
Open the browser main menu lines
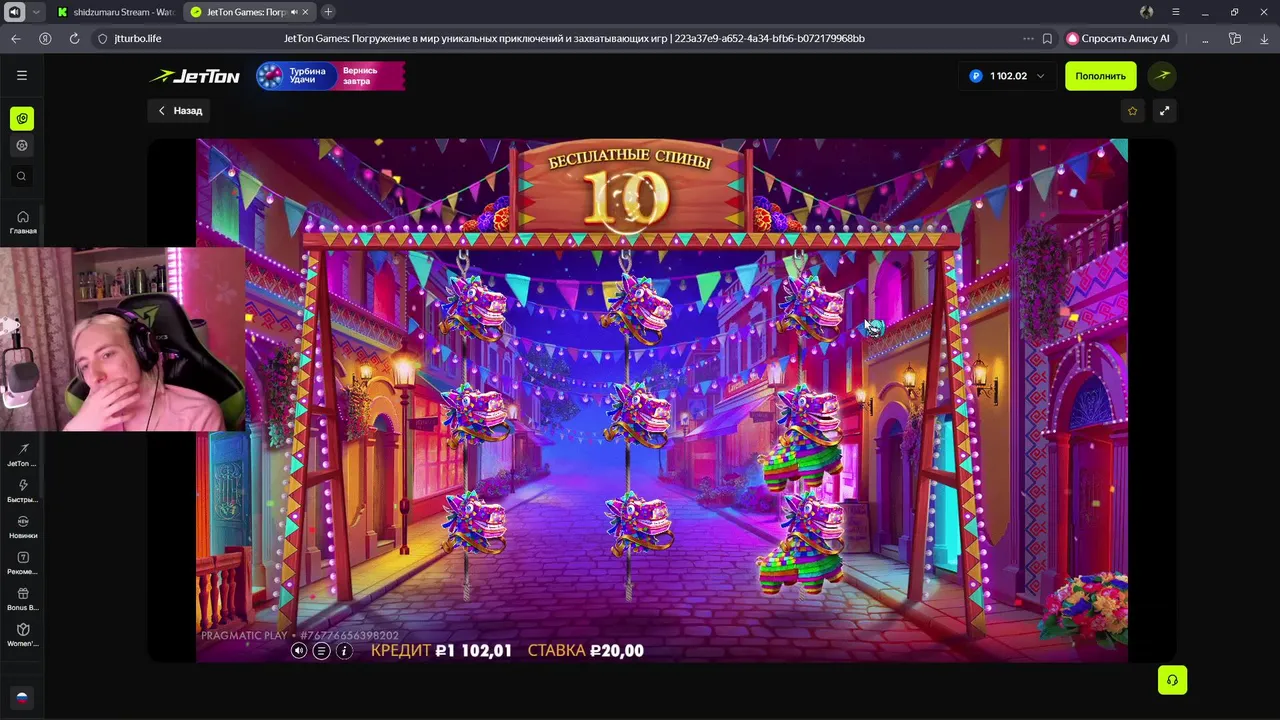click(x=1176, y=12)
